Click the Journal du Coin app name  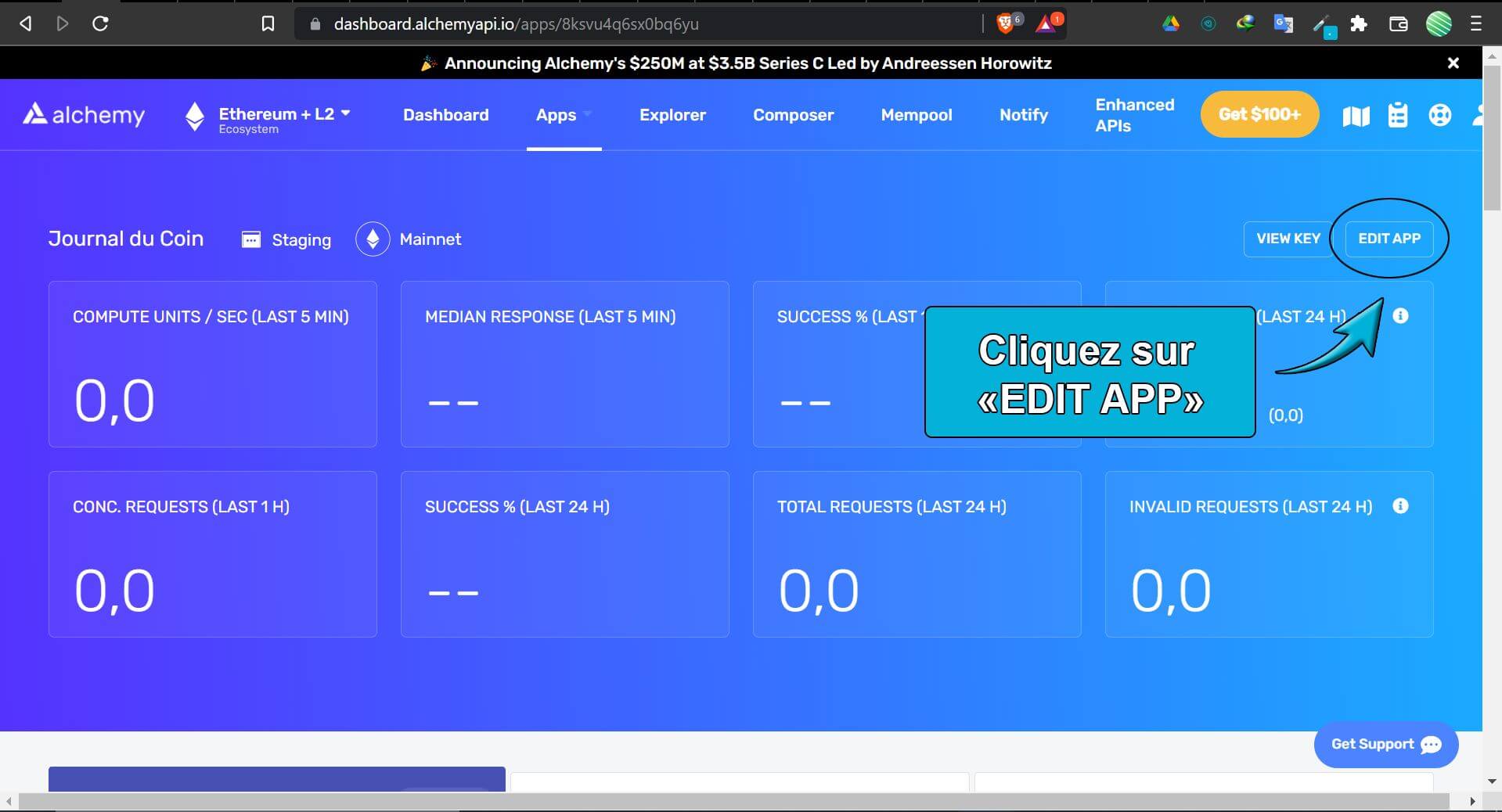tap(126, 239)
